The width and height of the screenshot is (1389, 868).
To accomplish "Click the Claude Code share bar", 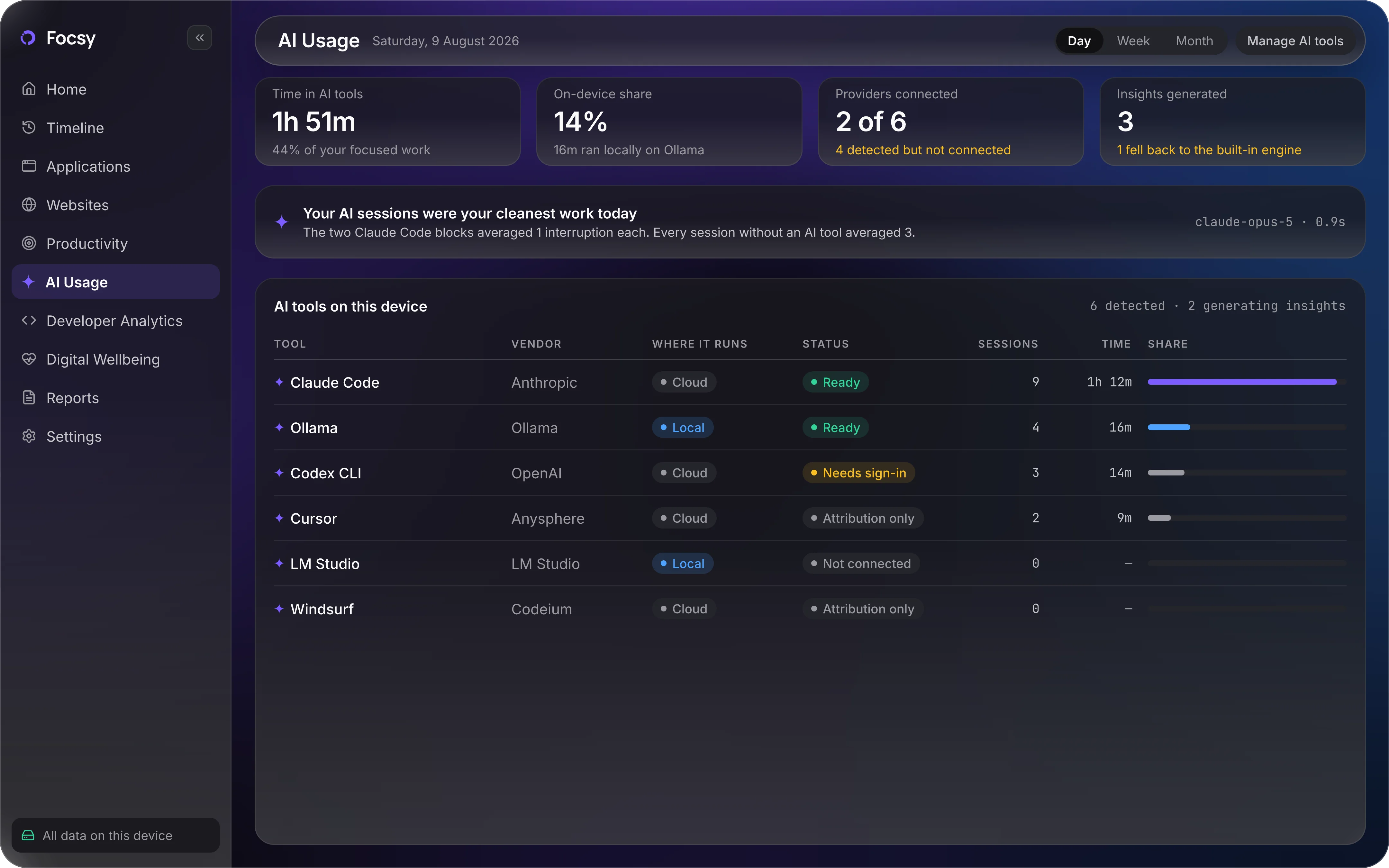I will tap(1247, 382).
